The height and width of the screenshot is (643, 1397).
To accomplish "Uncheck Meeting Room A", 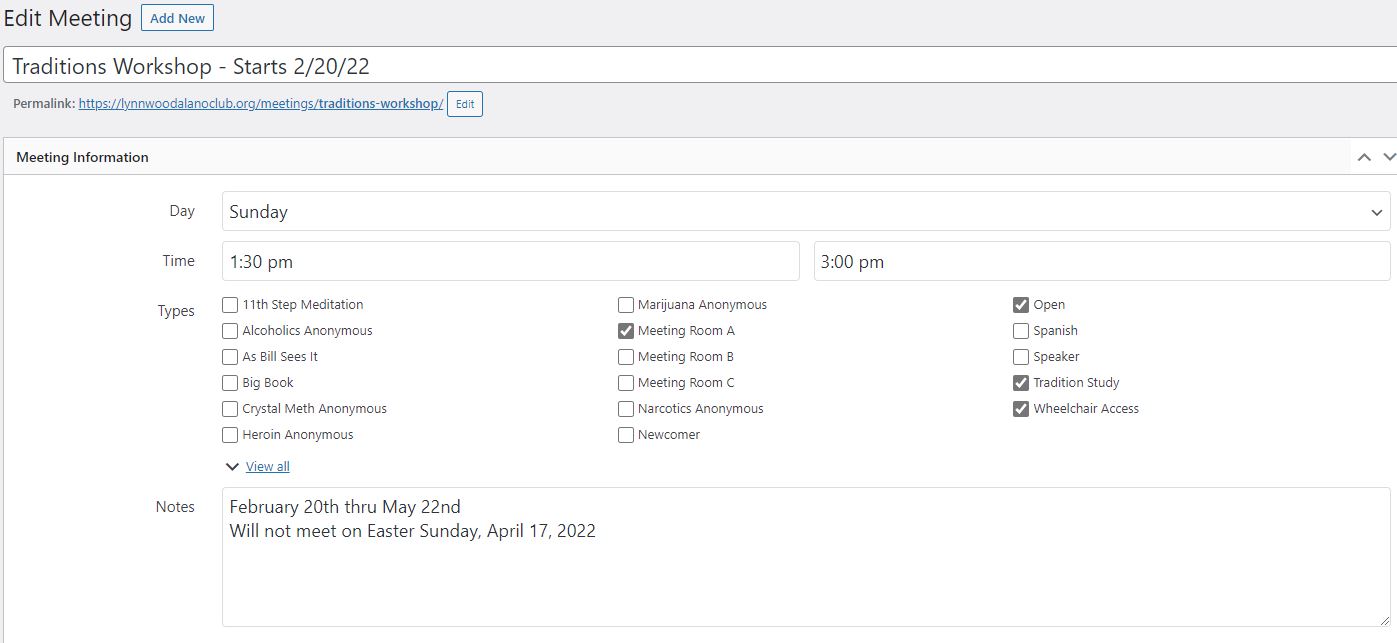I will (x=626, y=331).
